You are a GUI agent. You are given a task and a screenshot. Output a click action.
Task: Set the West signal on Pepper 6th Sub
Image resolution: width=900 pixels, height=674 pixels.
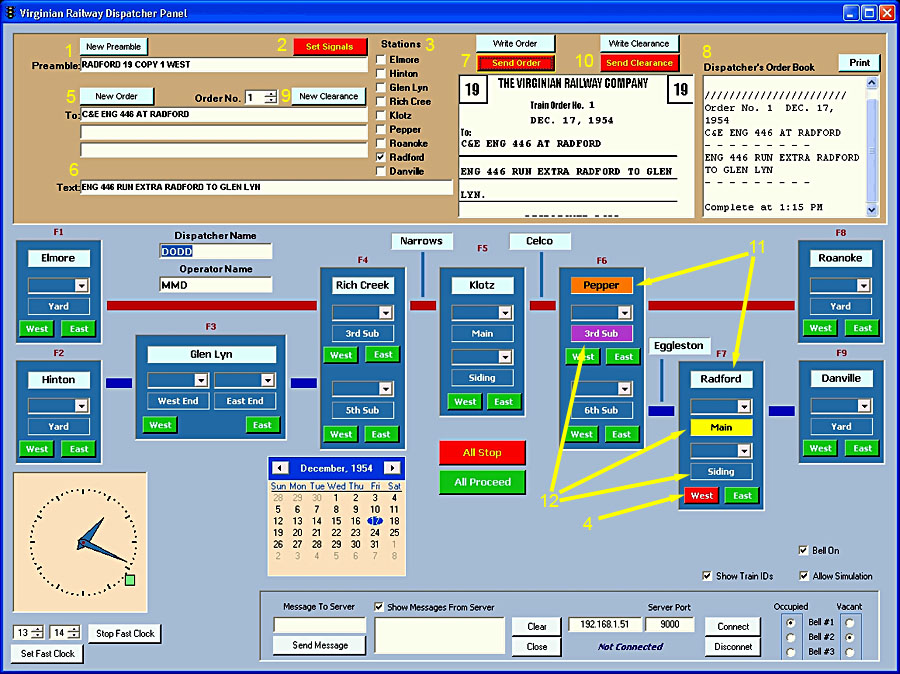(x=581, y=434)
